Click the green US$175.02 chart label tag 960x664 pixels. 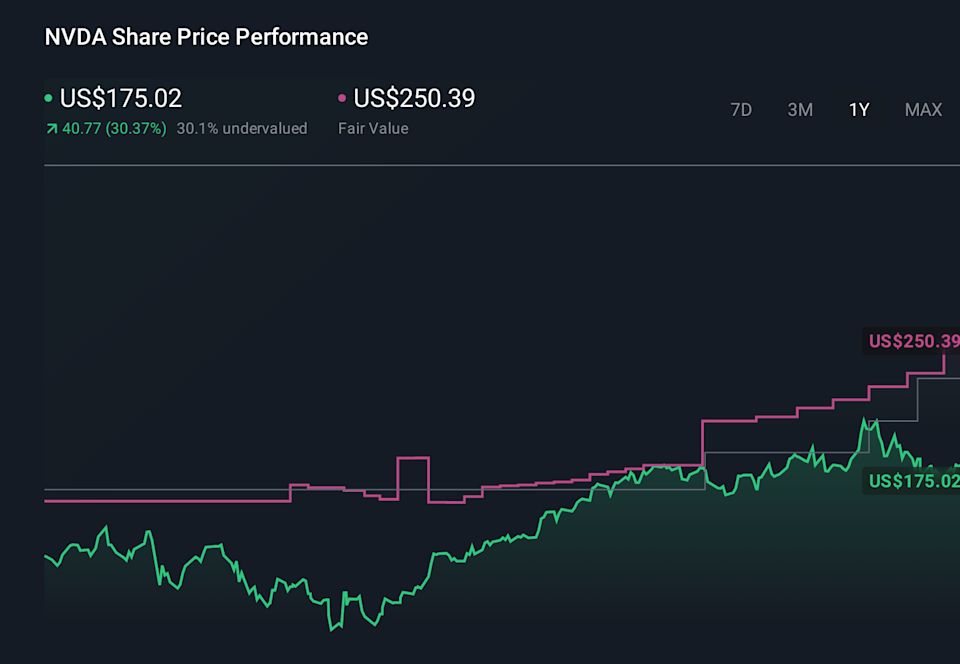(x=912, y=481)
